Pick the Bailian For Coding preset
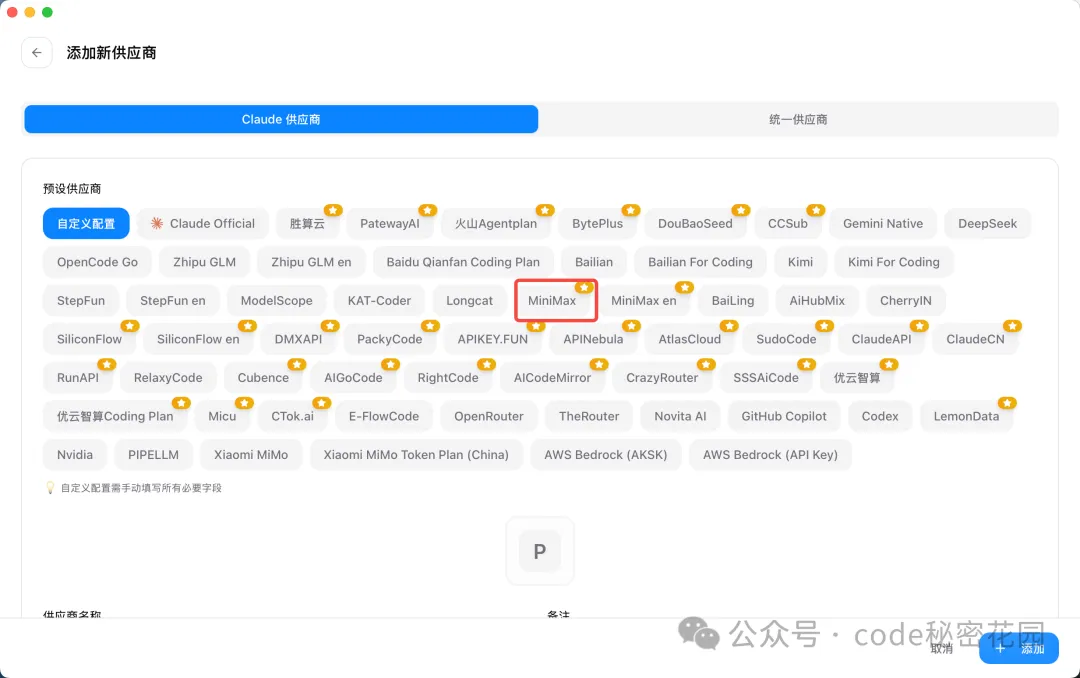Image resolution: width=1080 pixels, height=678 pixels. pyautogui.click(x=700, y=262)
